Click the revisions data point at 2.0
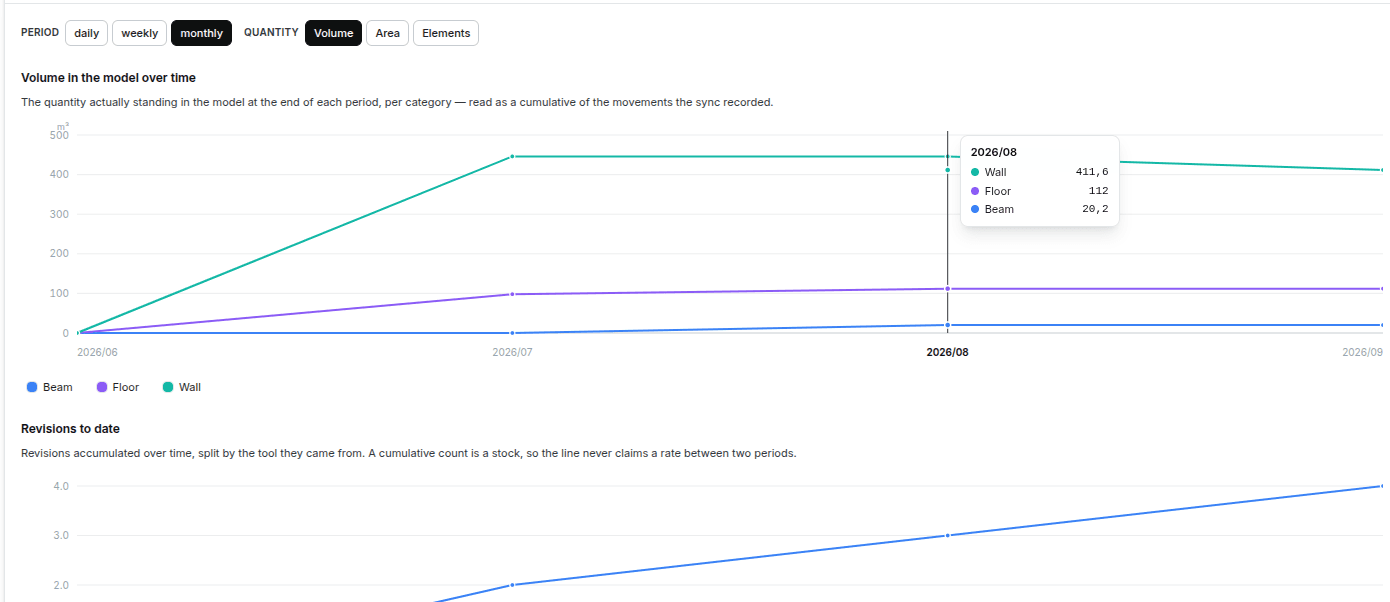 point(512,585)
